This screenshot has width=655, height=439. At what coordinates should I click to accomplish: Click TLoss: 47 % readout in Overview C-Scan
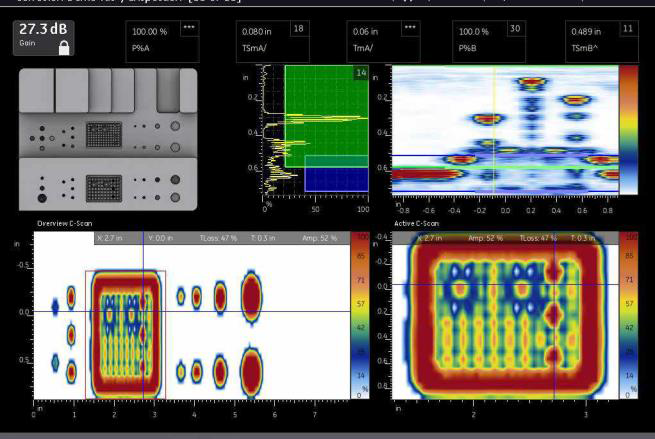[218, 238]
